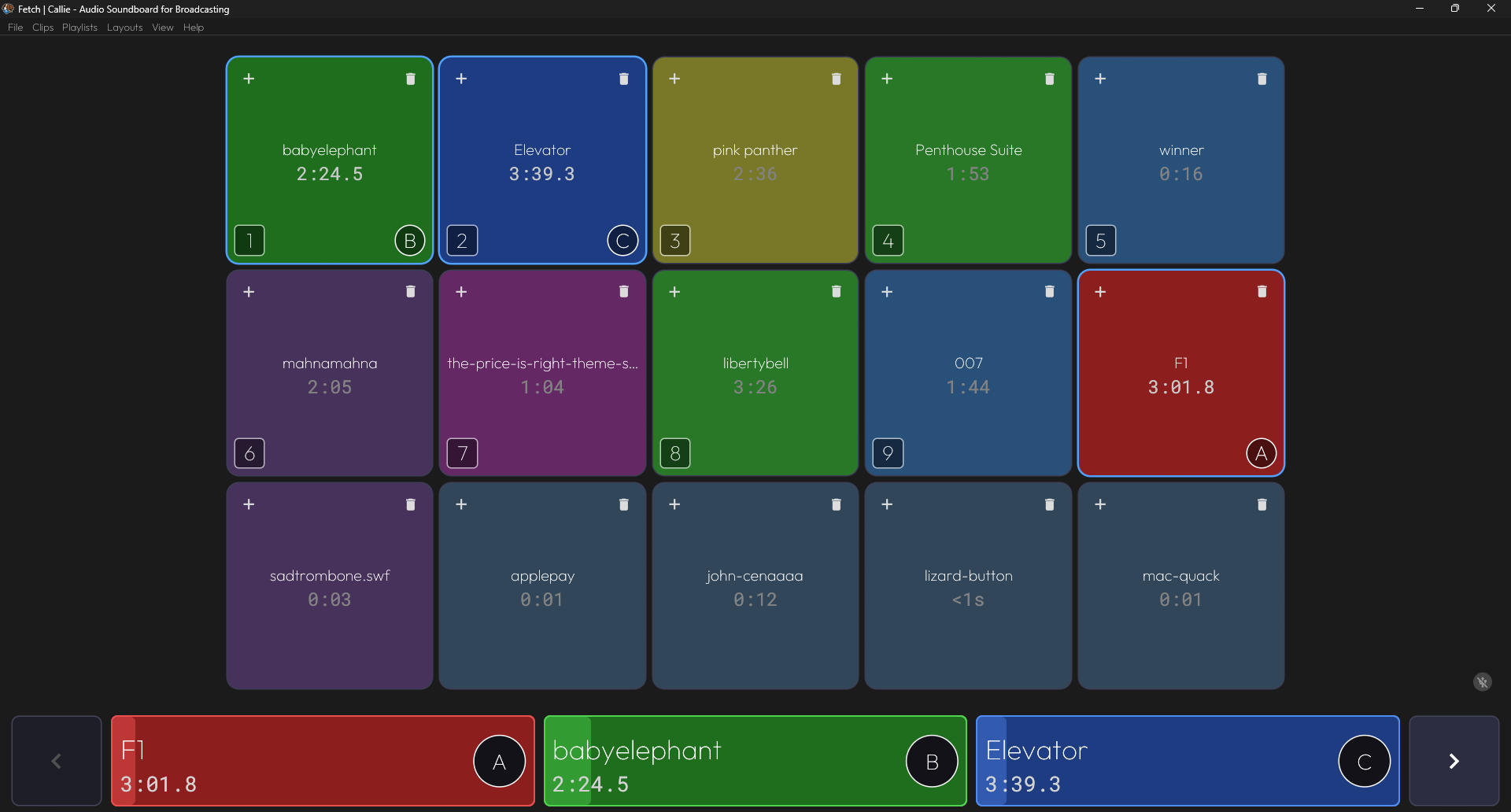The height and width of the screenshot is (812, 1511).
Task: Delete the mac-quack clip
Action: (x=1261, y=504)
